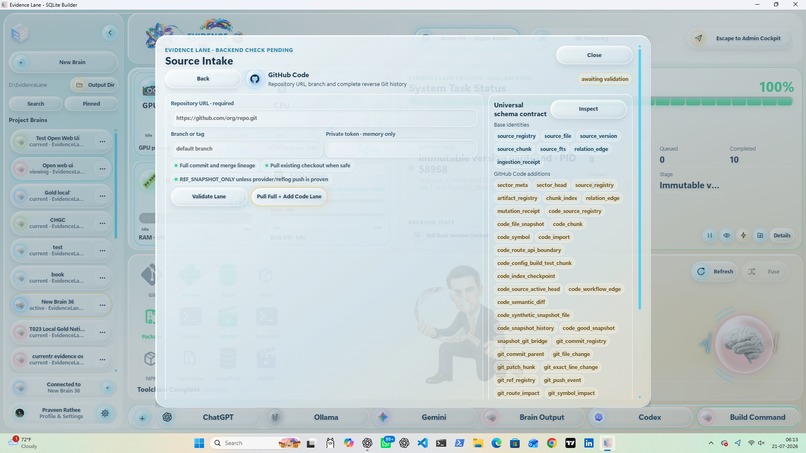Open options menu for New Brain 36
The image size is (806, 453).
(102, 305)
